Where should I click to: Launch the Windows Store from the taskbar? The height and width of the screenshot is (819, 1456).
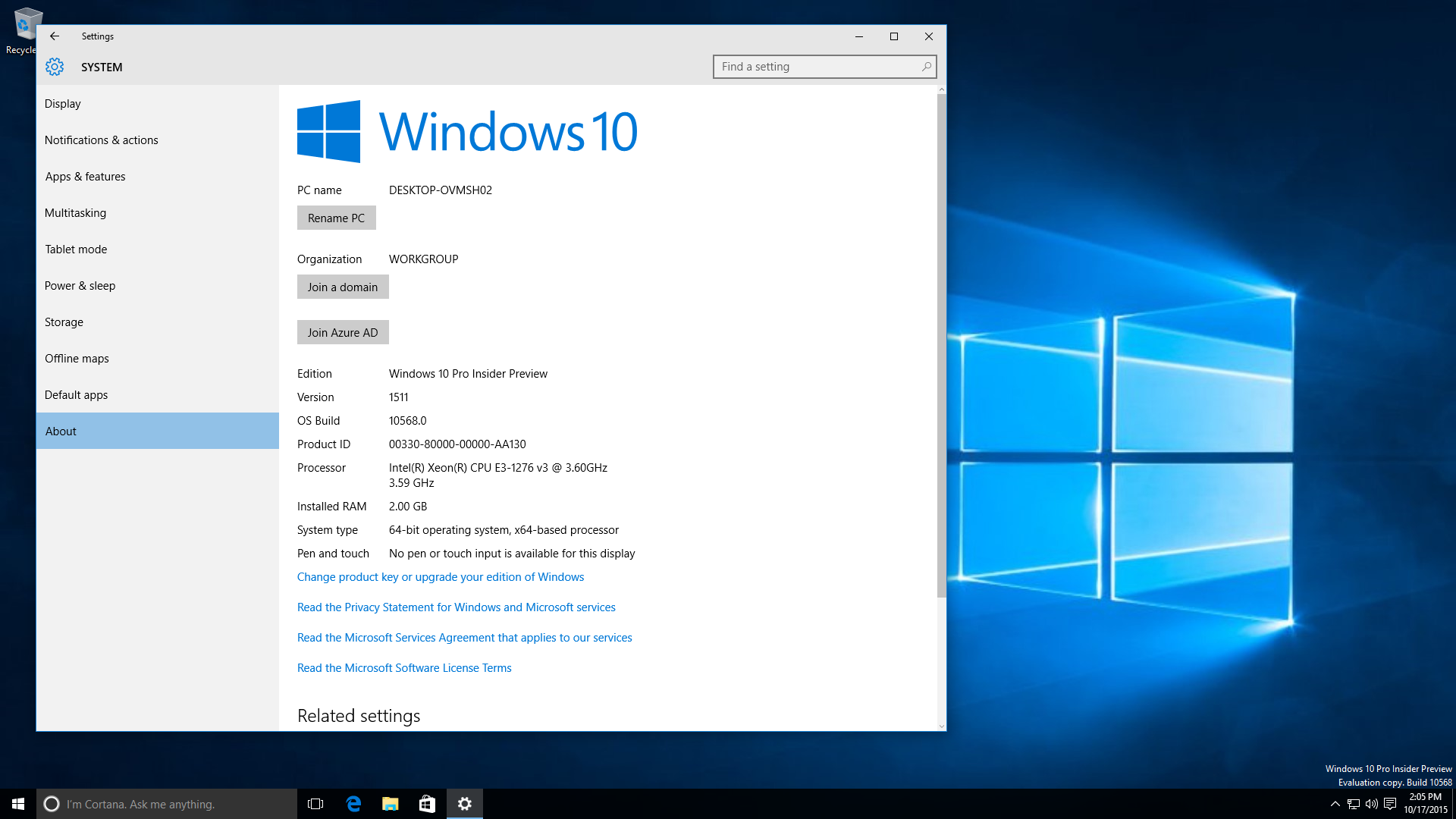click(426, 803)
